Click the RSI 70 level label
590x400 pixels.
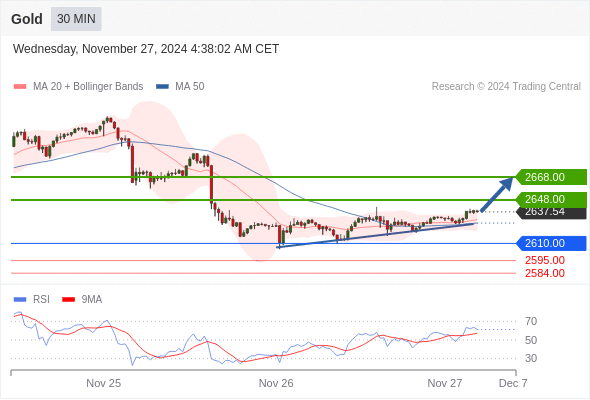[531, 321]
